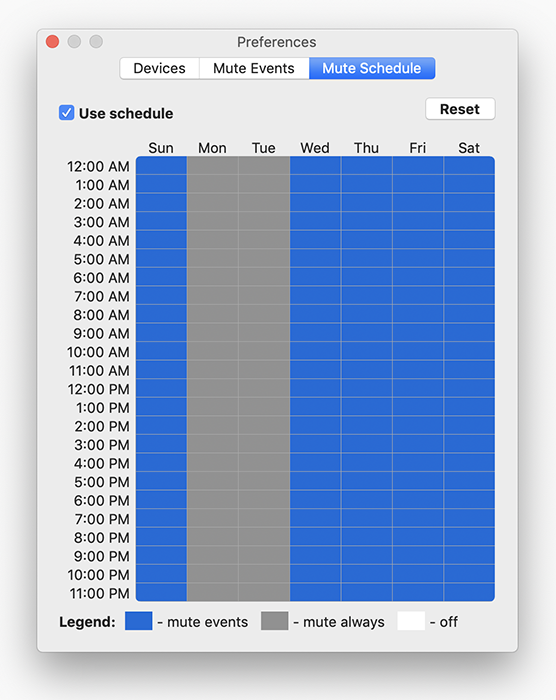Toggle Monday 9:00 AM schedule cell
The image size is (556, 700).
click(x=213, y=333)
